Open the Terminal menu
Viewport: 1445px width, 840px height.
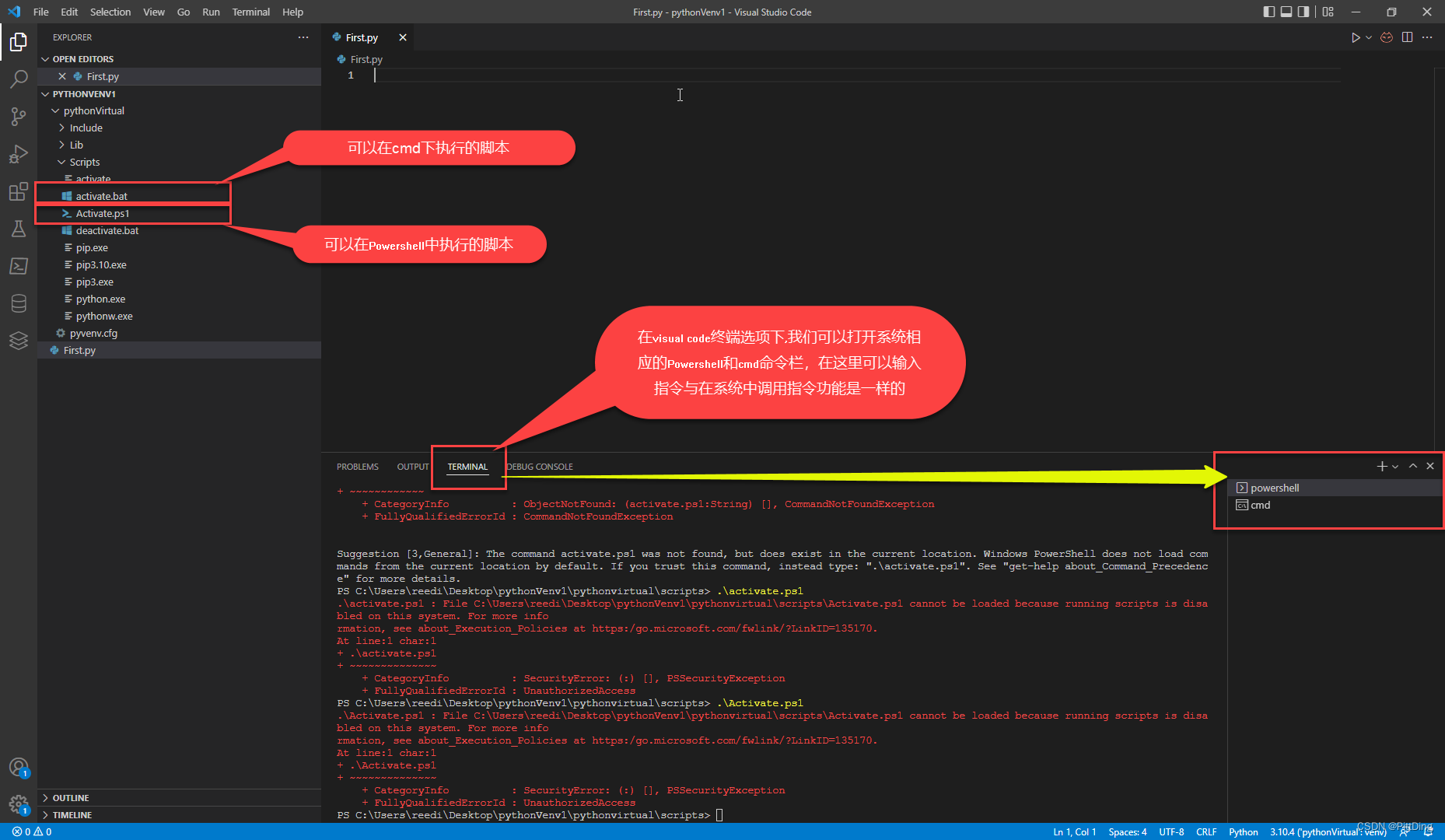coord(251,12)
